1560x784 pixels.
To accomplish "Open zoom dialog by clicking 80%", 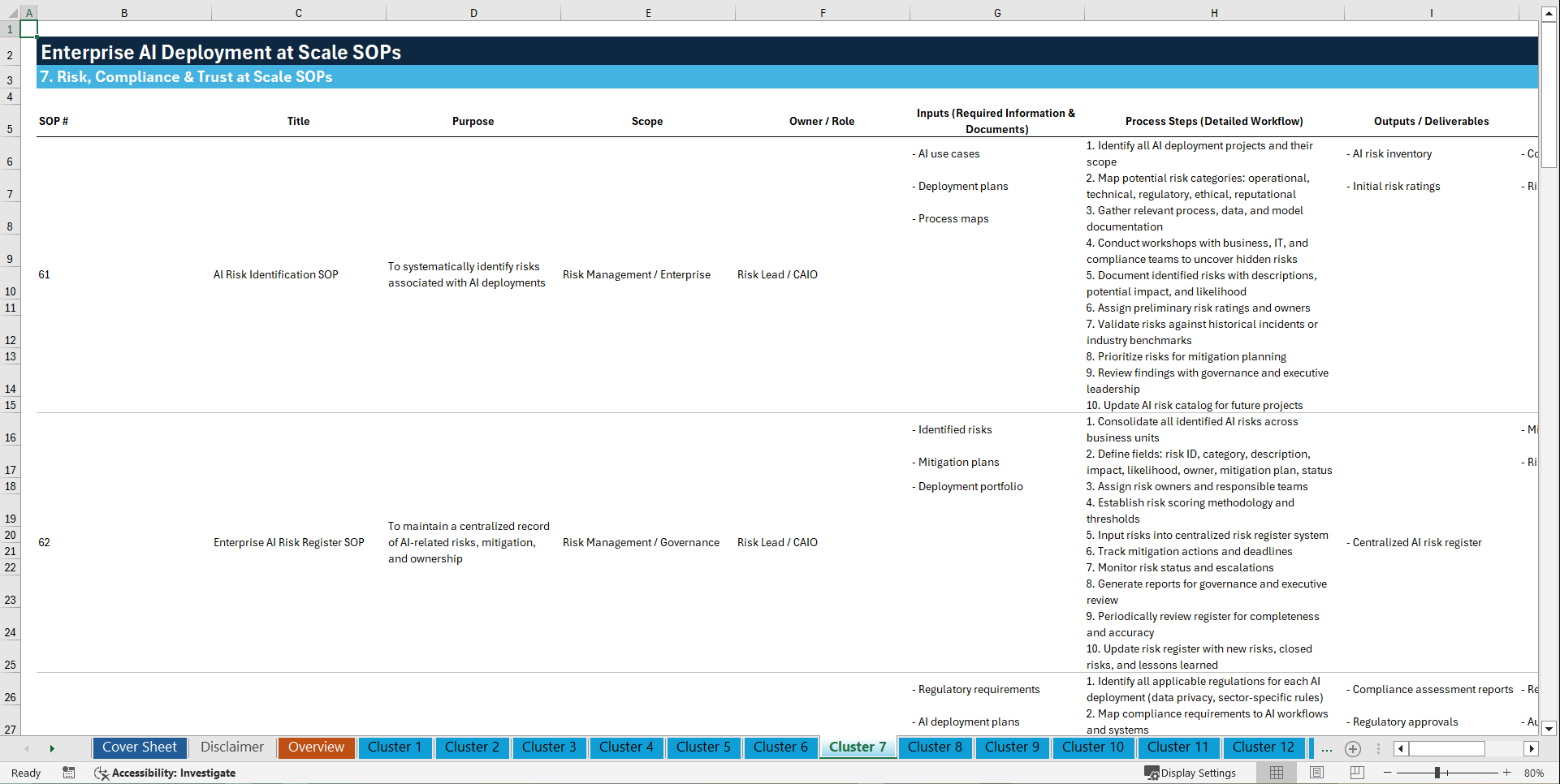I will 1534,773.
